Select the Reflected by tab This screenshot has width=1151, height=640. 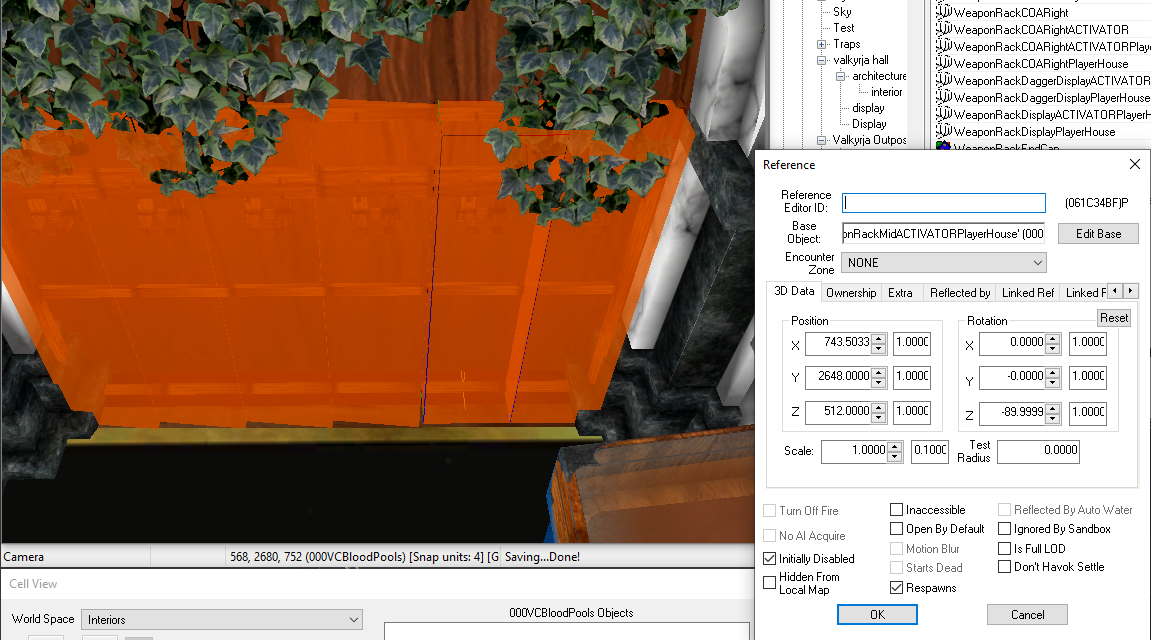click(959, 293)
